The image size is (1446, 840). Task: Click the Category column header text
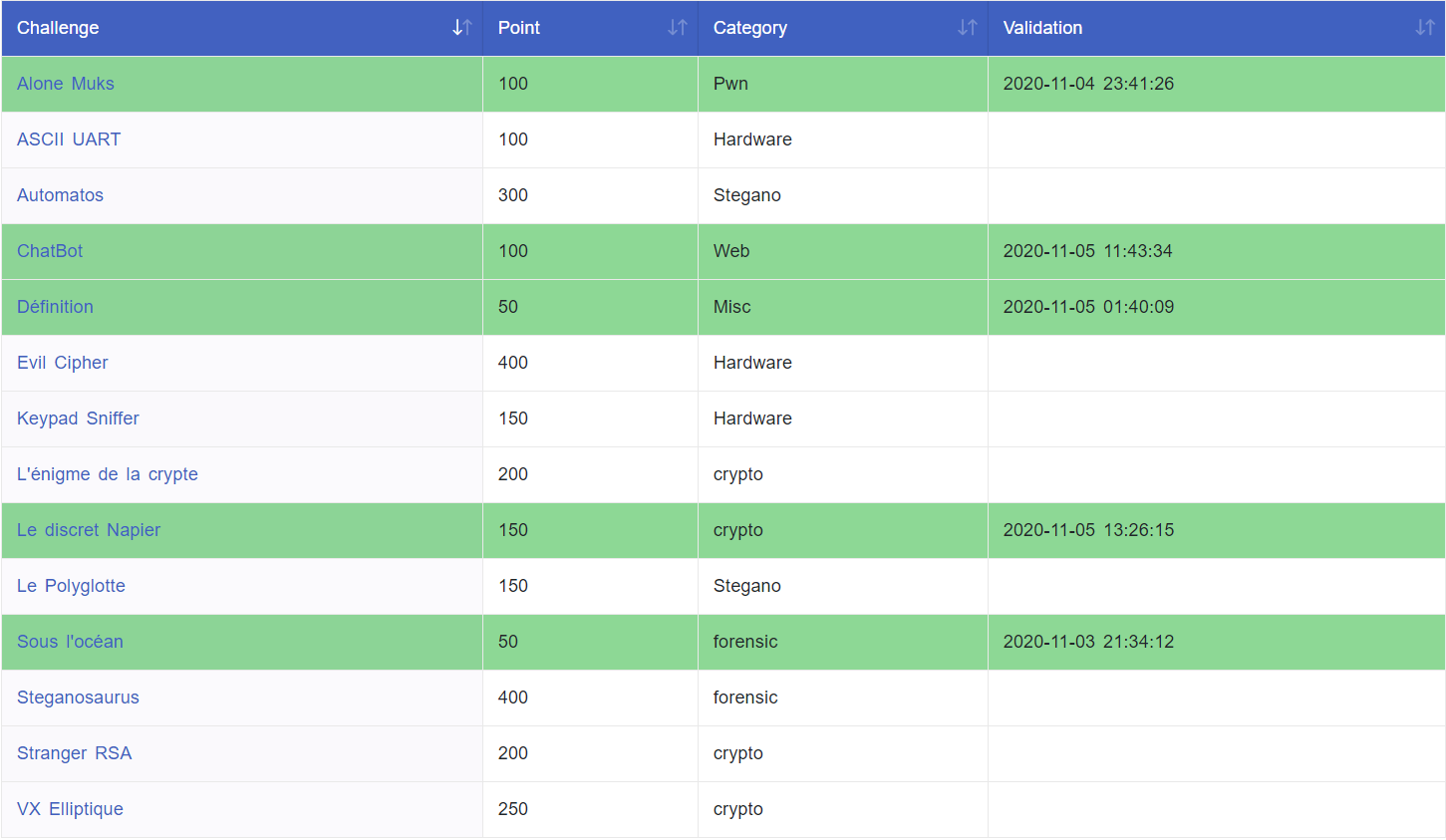click(x=750, y=28)
